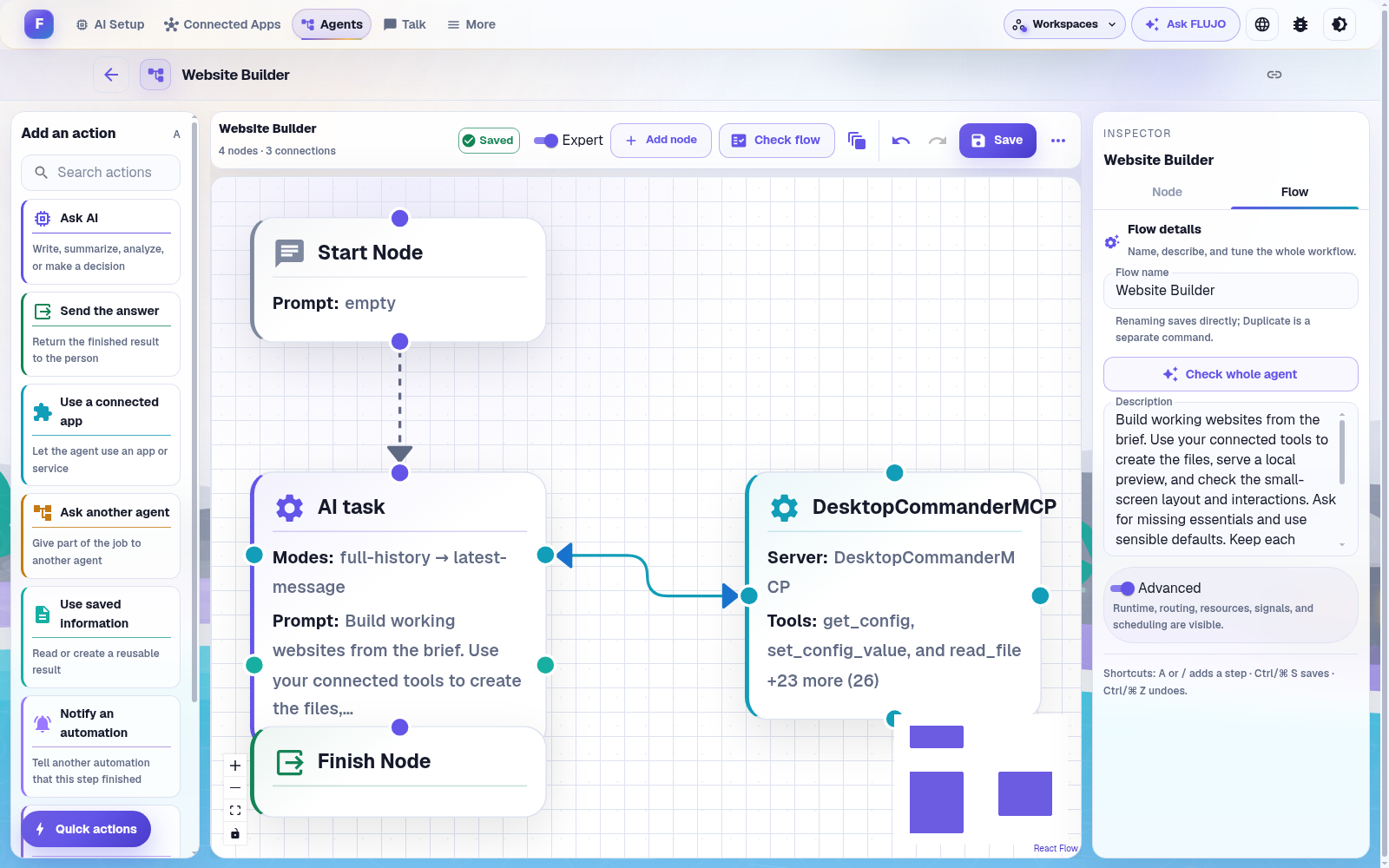Toggle canvas interactivity lock
The image size is (1389, 868).
235,833
